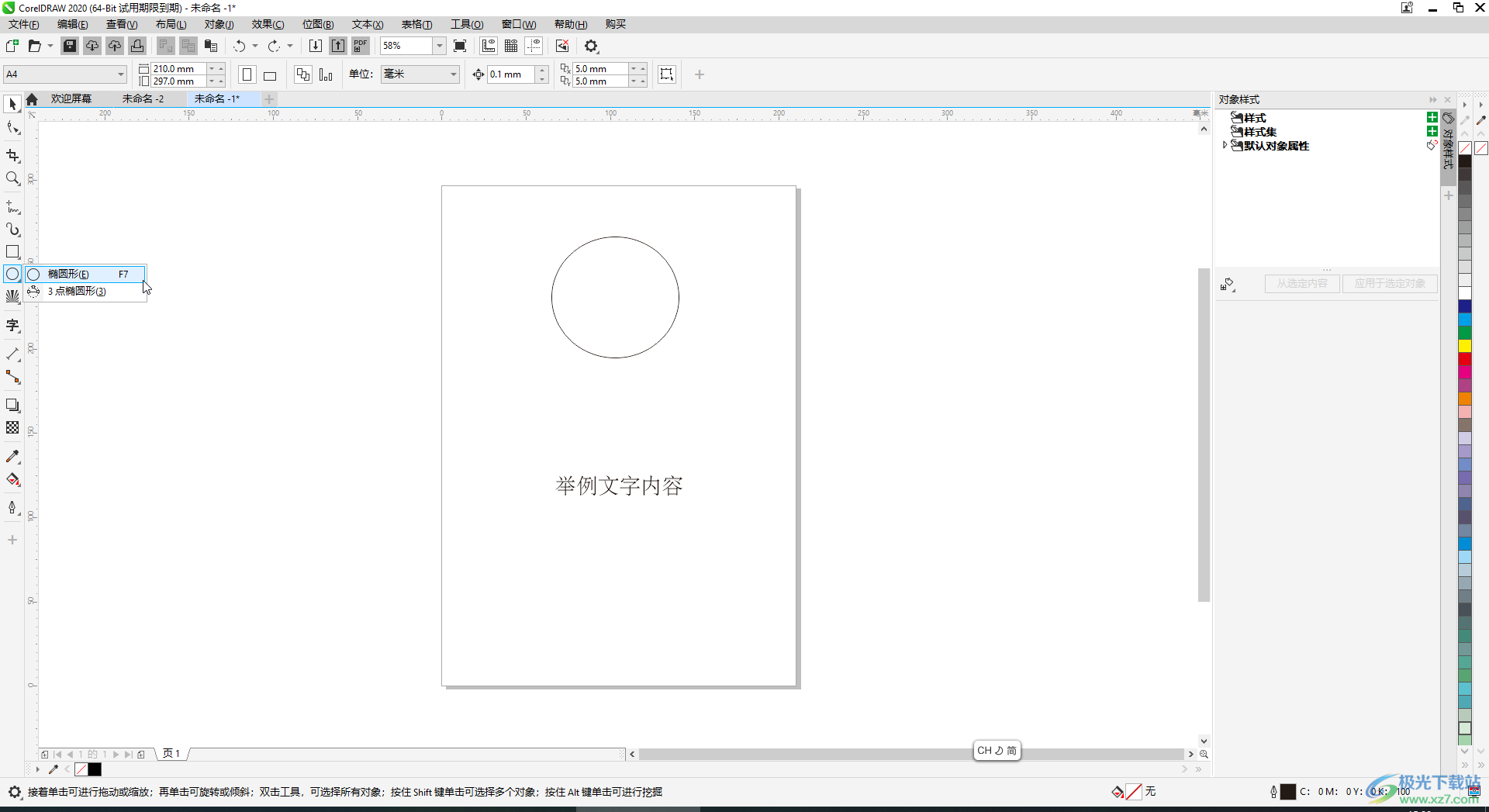Increase the nudge distance 0.1 mm stepper
1489x812 pixels.
coord(542,70)
